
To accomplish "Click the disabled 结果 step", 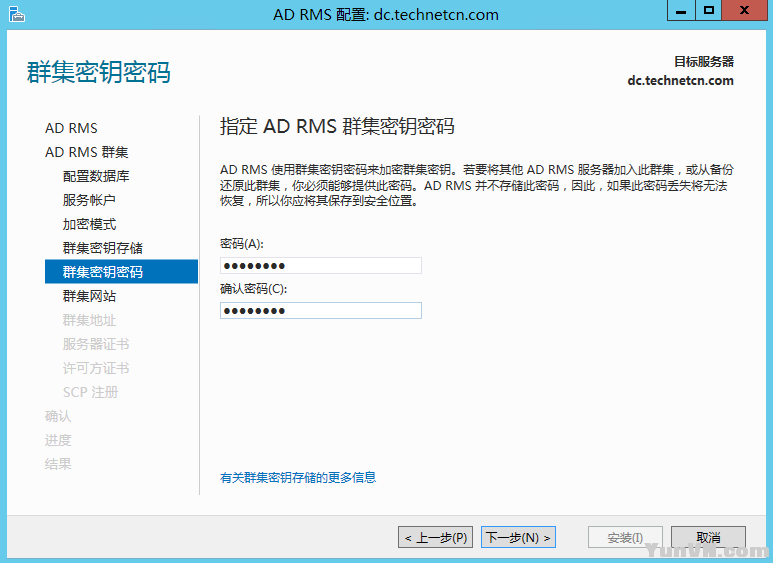I will click(58, 464).
